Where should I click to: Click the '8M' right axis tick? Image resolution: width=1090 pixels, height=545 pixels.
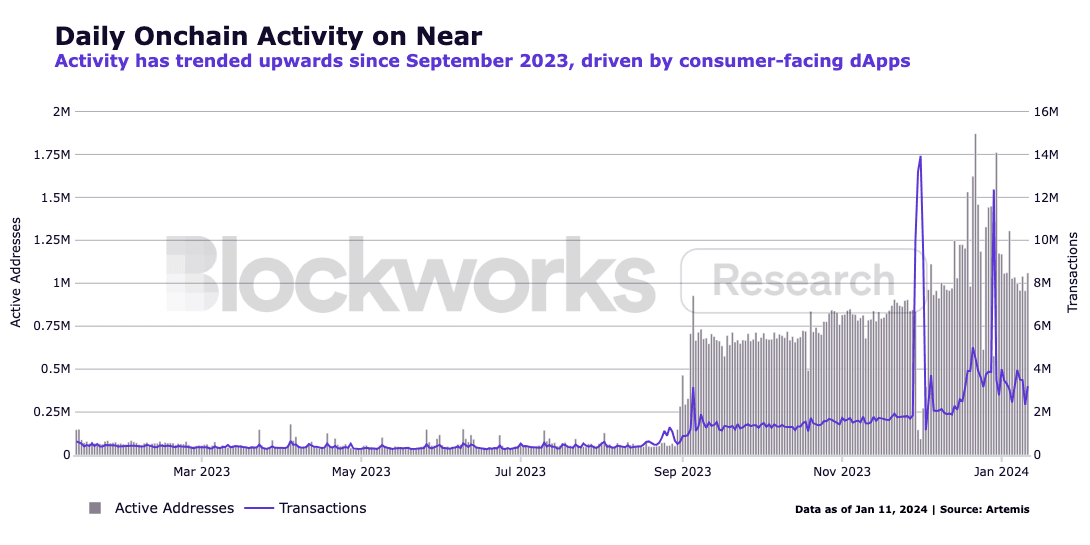(x=1043, y=283)
